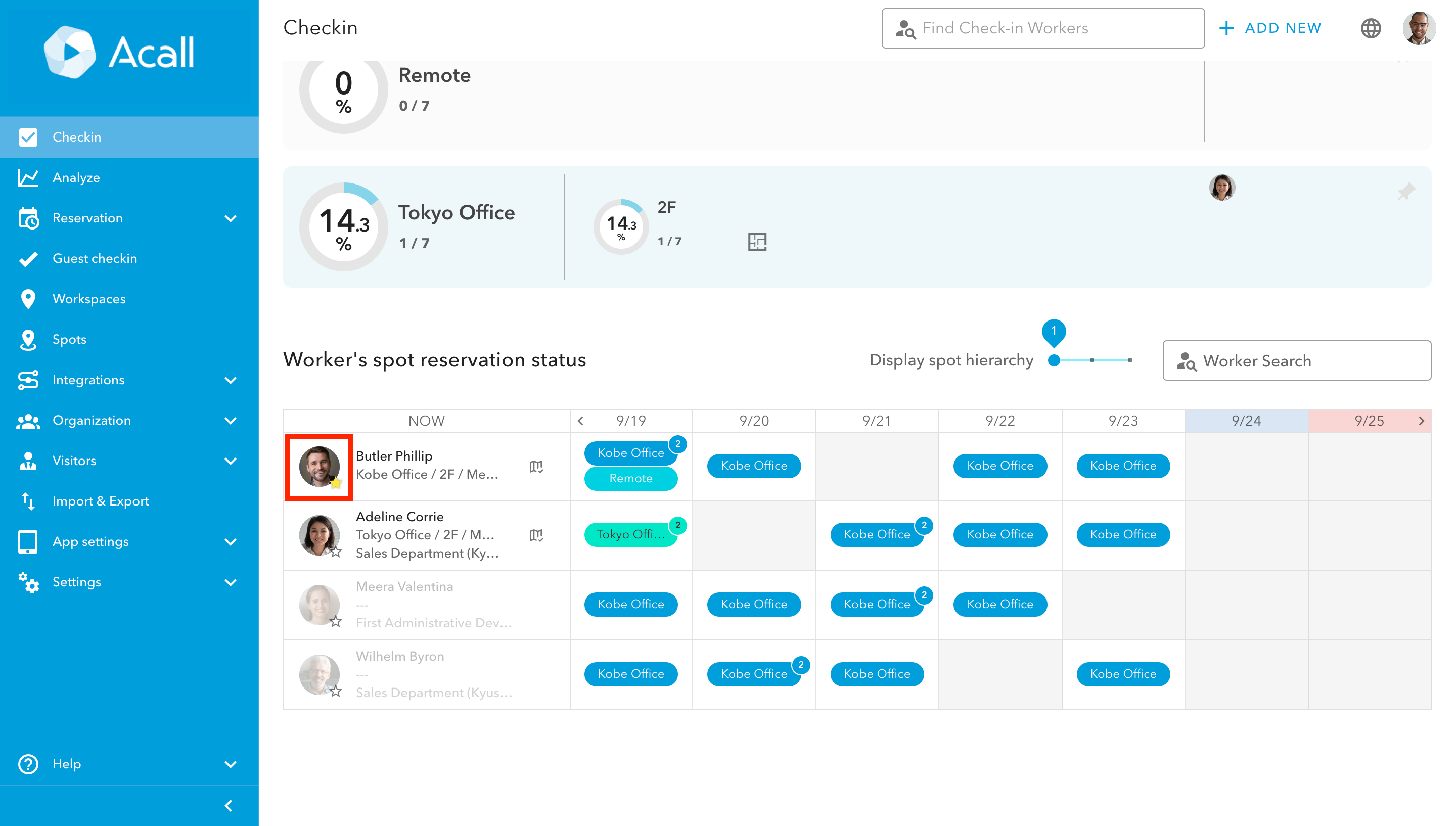Set spot hierarchy slider to middle step

tap(1091, 360)
